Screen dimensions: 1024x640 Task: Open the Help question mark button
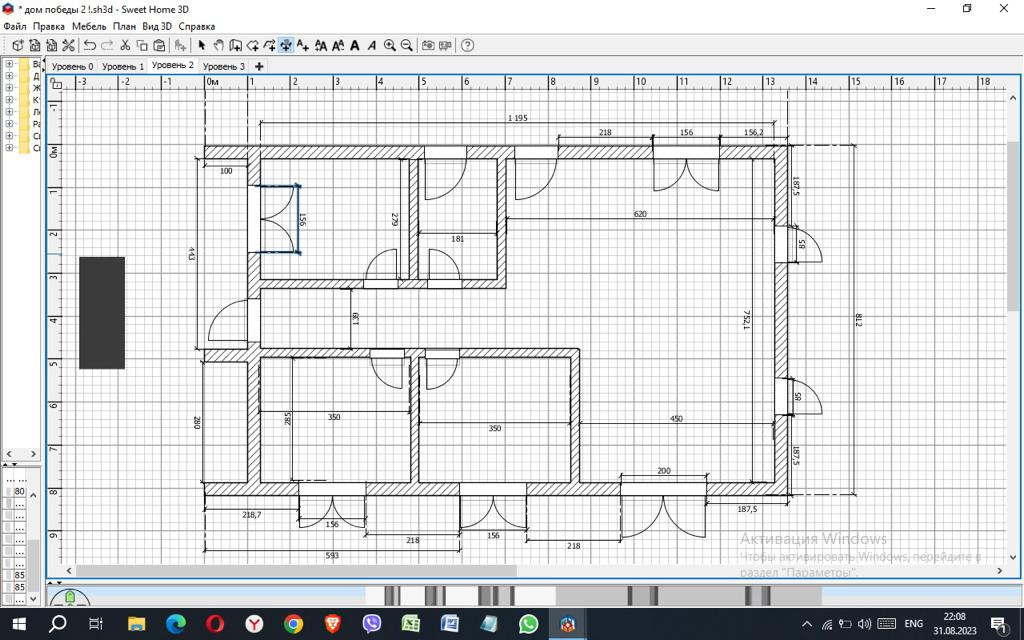point(467,45)
